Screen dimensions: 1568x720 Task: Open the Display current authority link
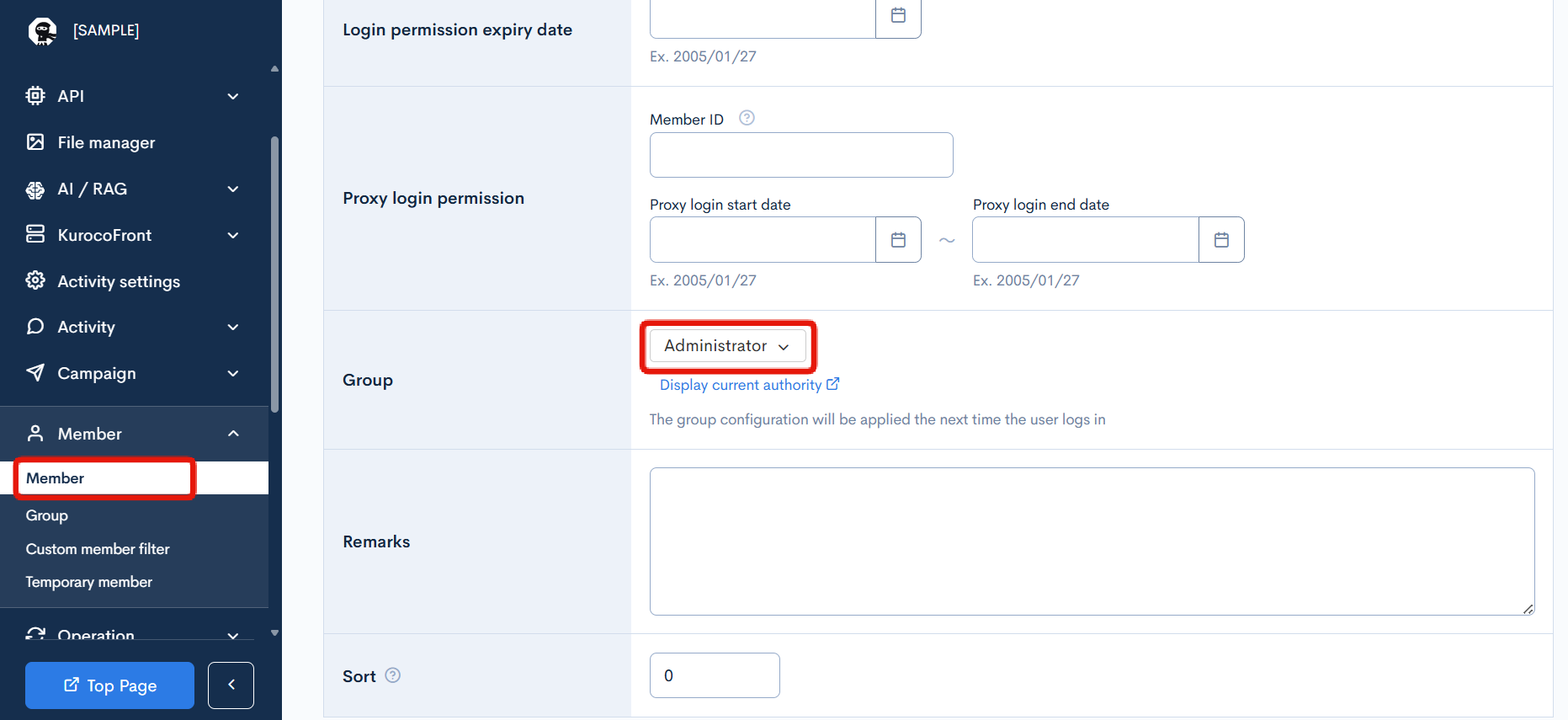click(741, 385)
